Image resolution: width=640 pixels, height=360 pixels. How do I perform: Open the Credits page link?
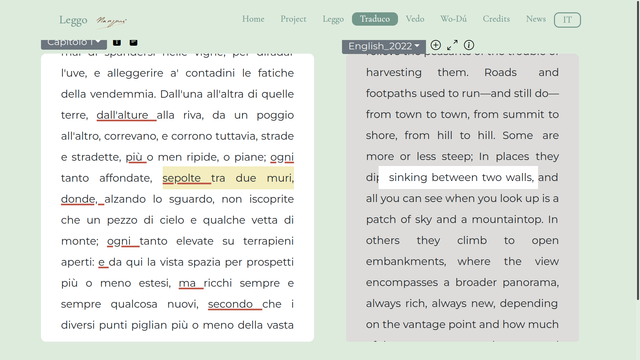[496, 19]
